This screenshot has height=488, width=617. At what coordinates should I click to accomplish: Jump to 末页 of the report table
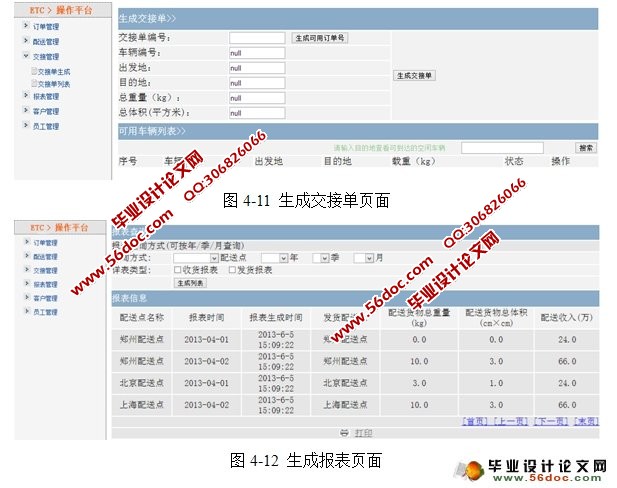click(x=586, y=422)
